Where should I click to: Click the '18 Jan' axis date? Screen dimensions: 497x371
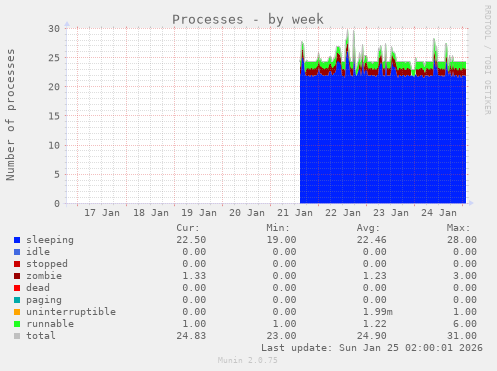tap(151, 213)
